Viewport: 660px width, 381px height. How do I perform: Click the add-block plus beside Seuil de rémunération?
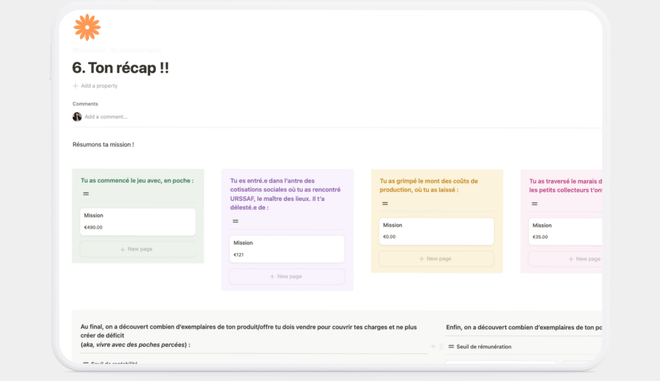[x=433, y=346]
